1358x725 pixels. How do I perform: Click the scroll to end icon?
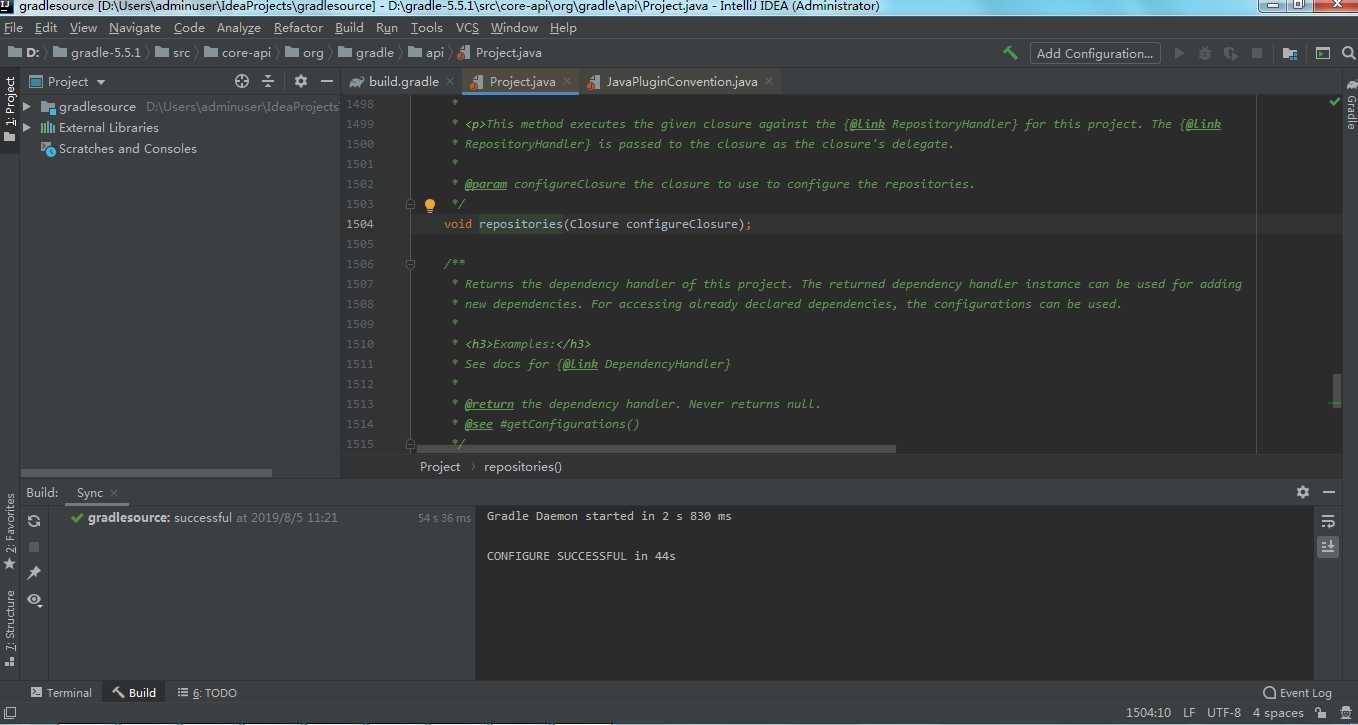point(1327,547)
